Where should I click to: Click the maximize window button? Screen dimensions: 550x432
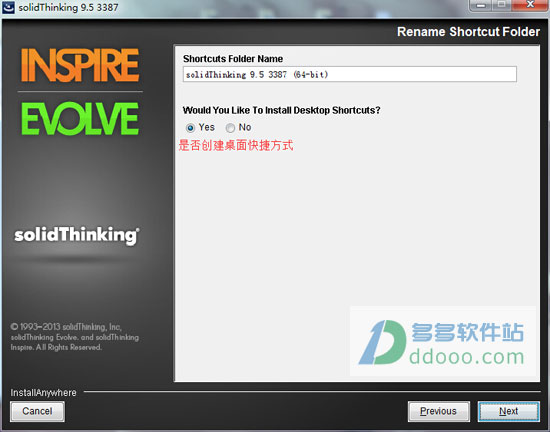tap(502, 5)
